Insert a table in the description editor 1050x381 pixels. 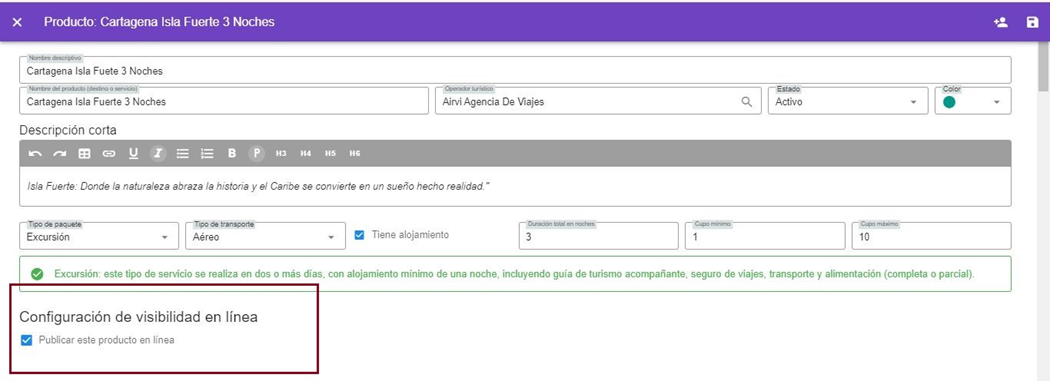coord(84,153)
